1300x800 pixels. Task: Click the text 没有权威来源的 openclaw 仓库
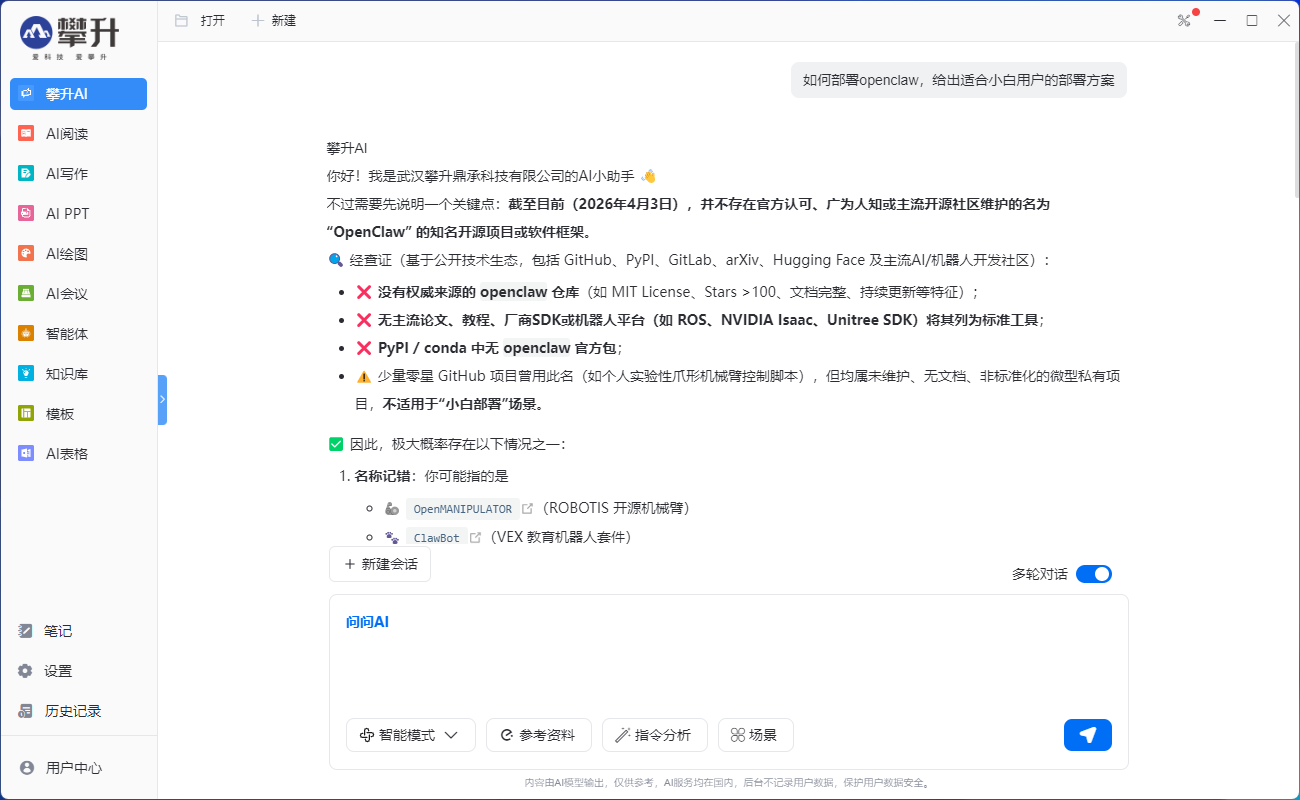(478, 292)
